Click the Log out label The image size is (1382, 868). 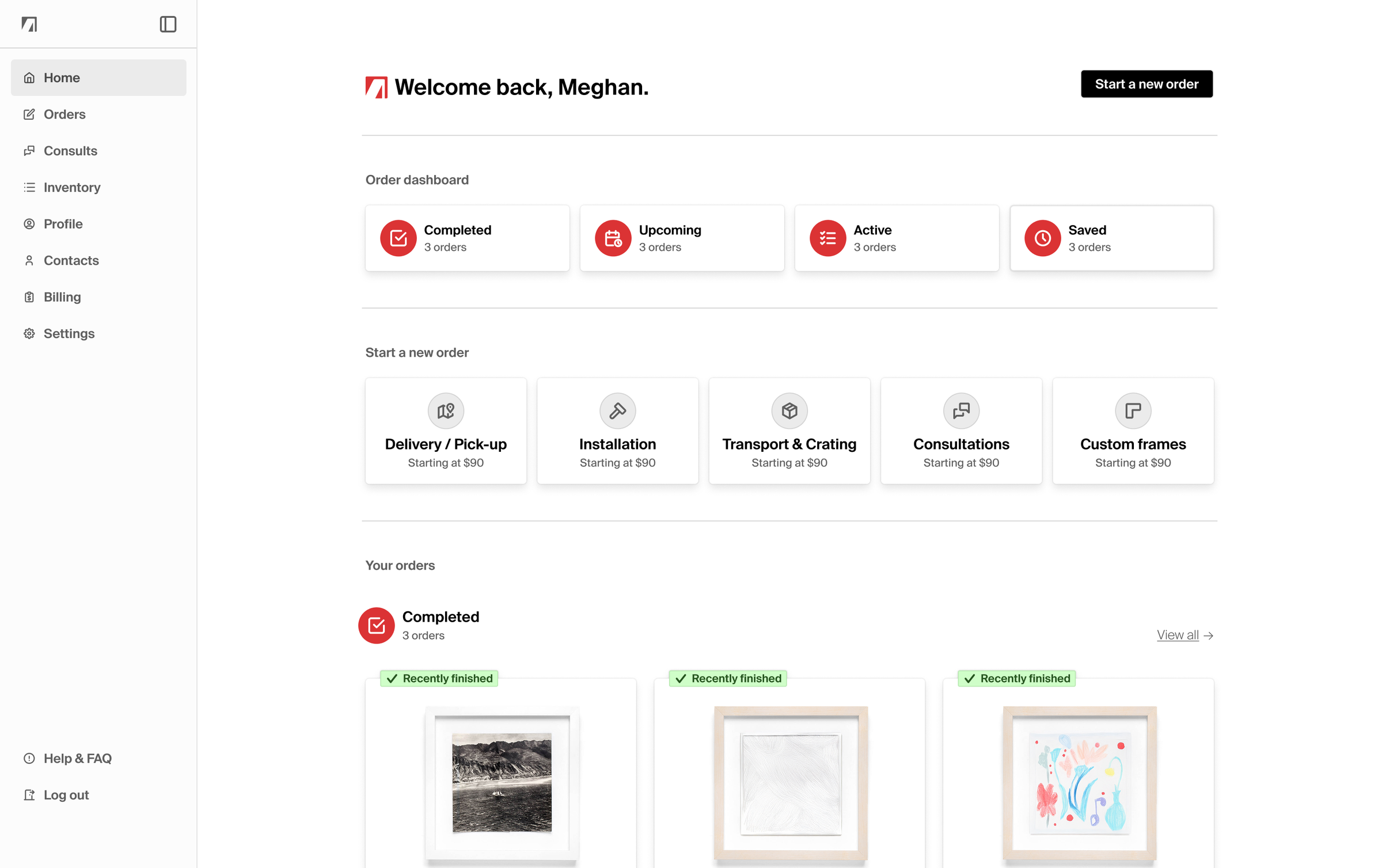point(66,795)
